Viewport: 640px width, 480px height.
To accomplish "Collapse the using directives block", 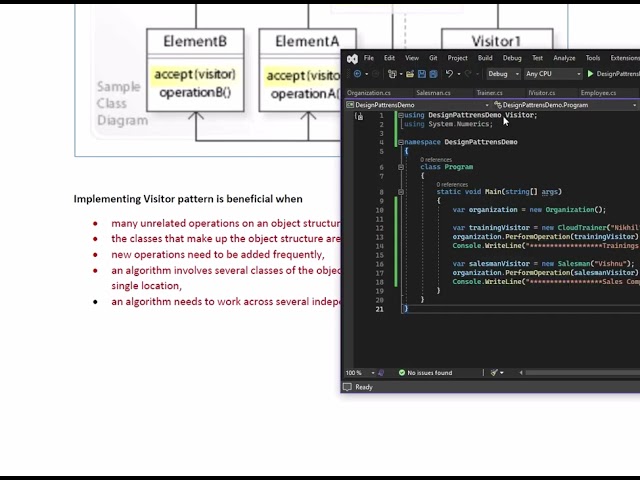I will click(x=401, y=116).
